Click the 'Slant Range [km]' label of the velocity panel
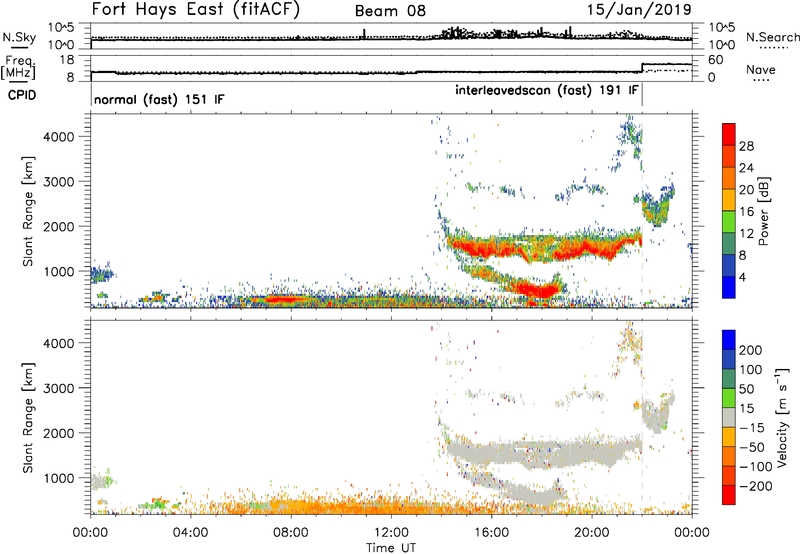 coord(28,418)
